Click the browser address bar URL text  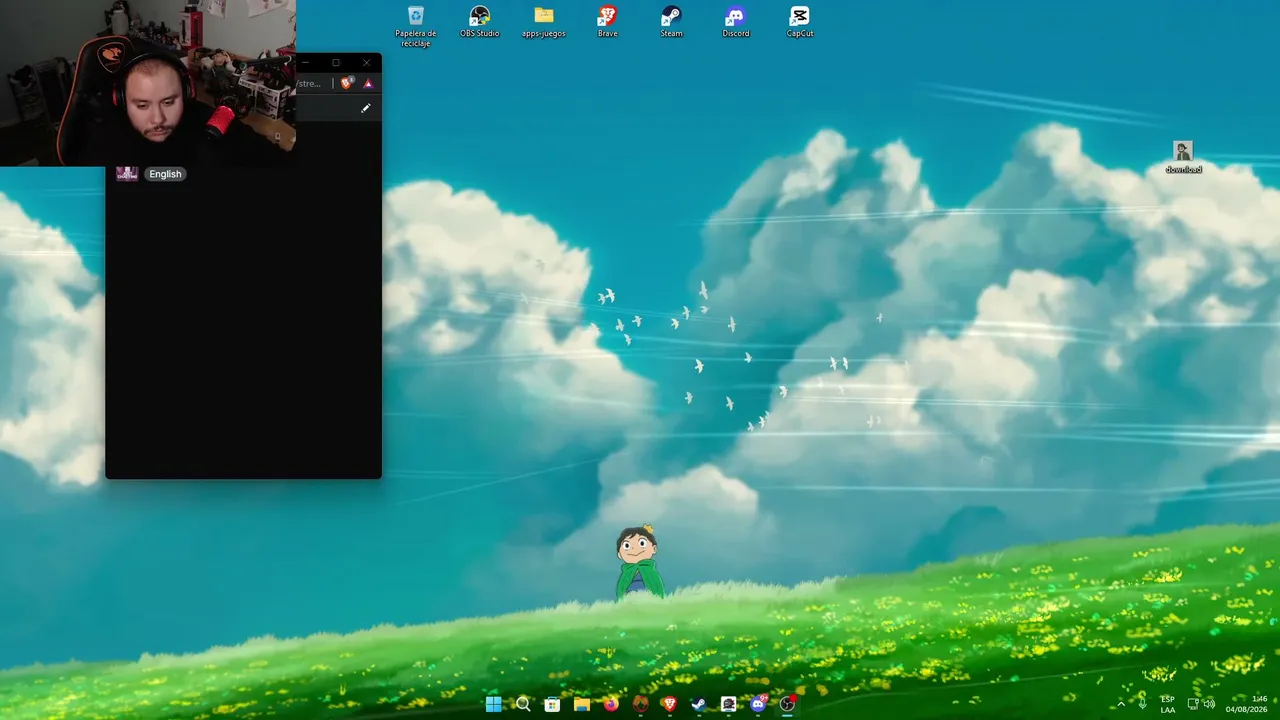point(310,84)
